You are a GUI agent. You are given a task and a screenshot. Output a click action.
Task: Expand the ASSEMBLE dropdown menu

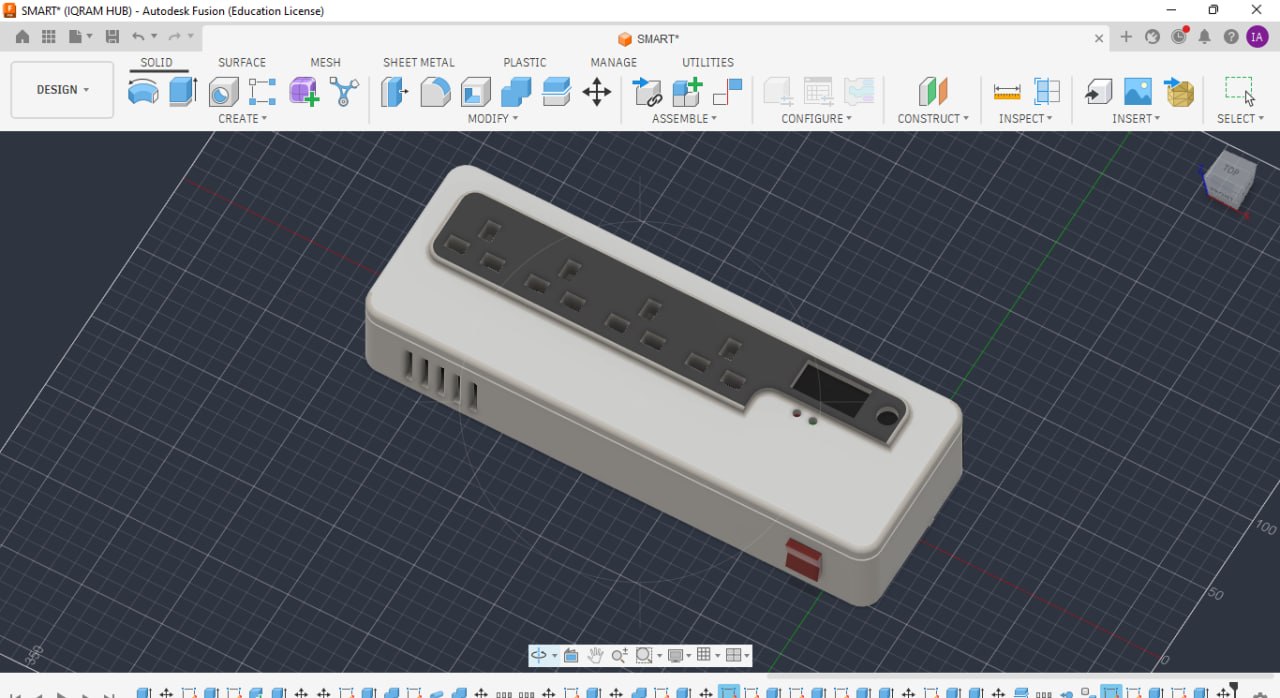coord(685,118)
